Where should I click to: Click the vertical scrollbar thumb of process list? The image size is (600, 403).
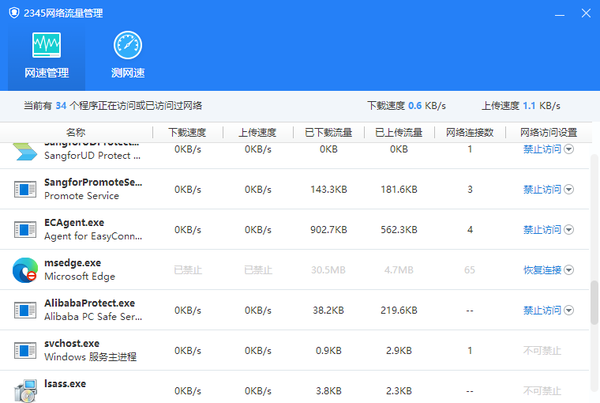(594, 301)
